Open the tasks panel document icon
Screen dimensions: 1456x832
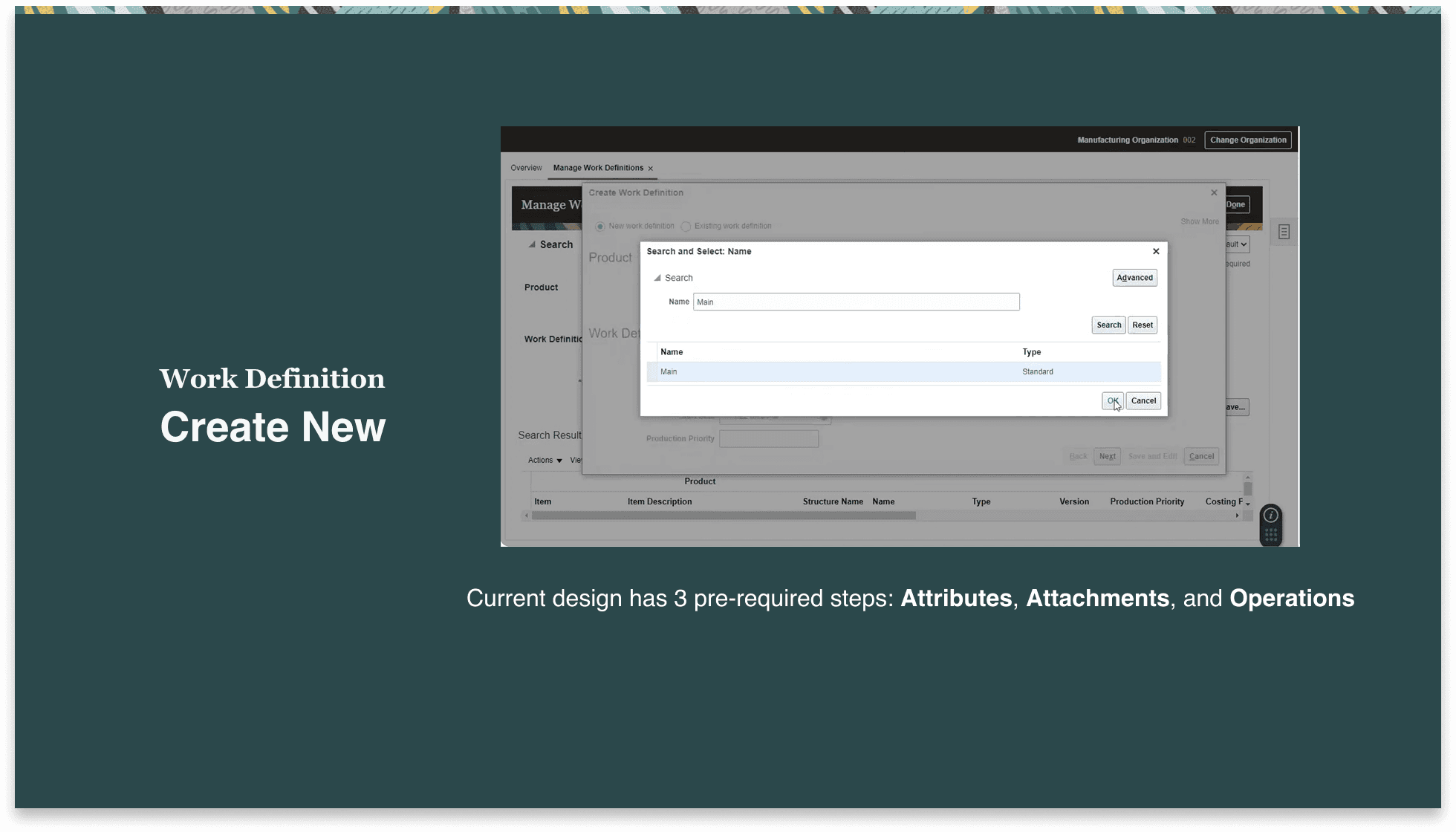(1284, 232)
